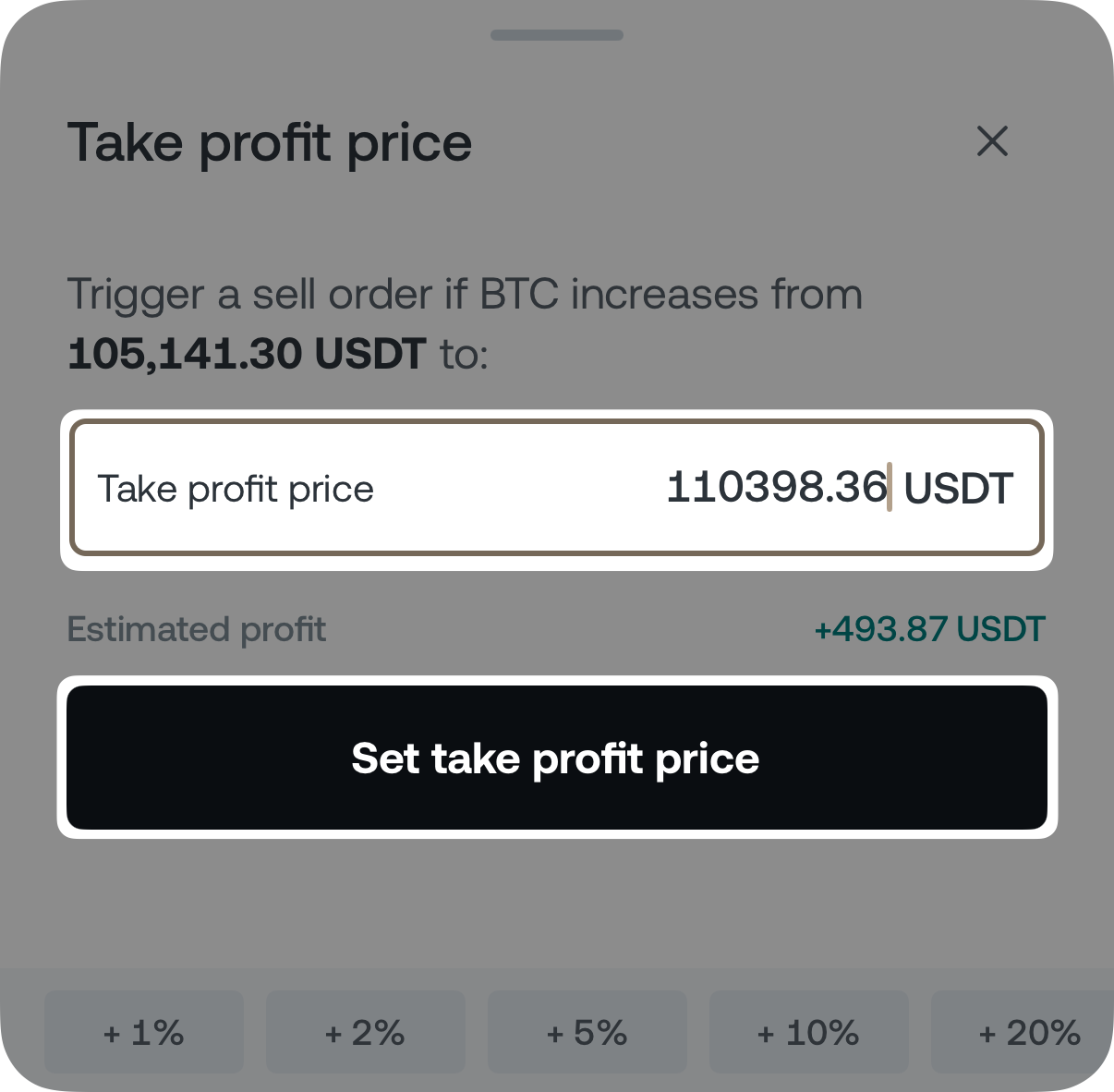This screenshot has width=1114, height=1092.
Task: Apply the +2% price preset
Action: click(365, 1032)
